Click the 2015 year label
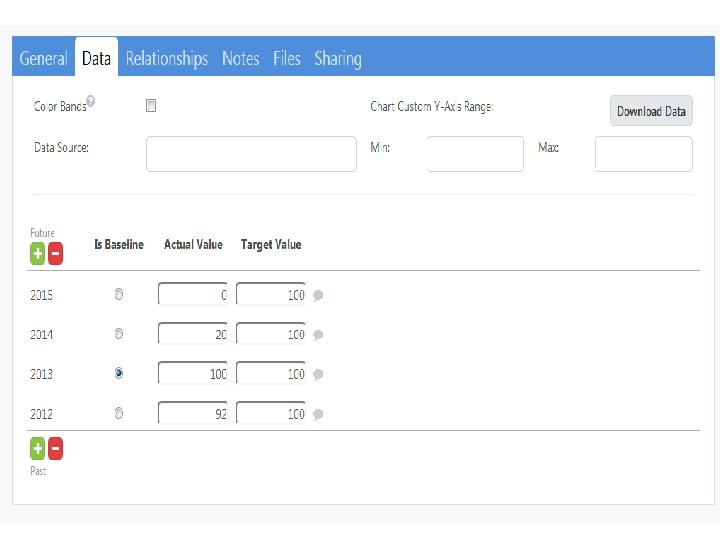This screenshot has height=540, width=720. pos(41,295)
